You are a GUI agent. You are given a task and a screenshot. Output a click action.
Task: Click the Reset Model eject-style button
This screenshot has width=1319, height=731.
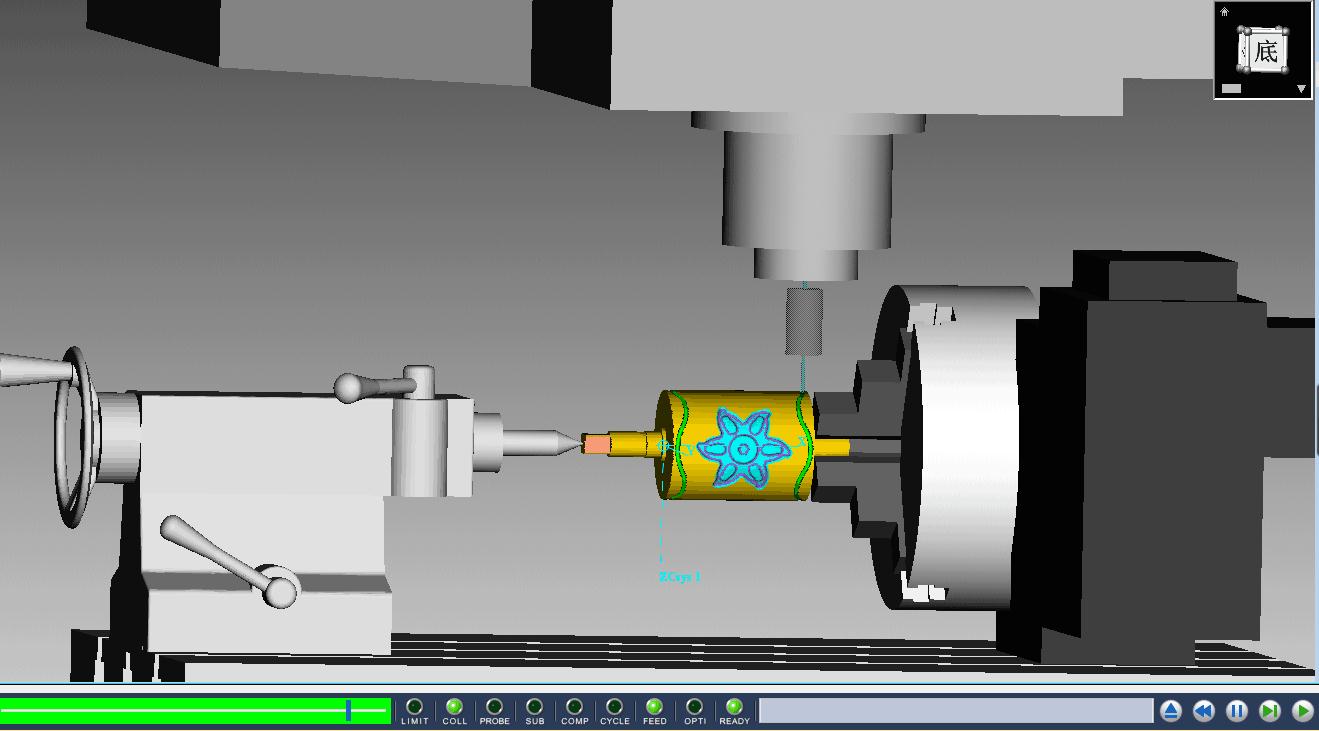pyautogui.click(x=1171, y=711)
